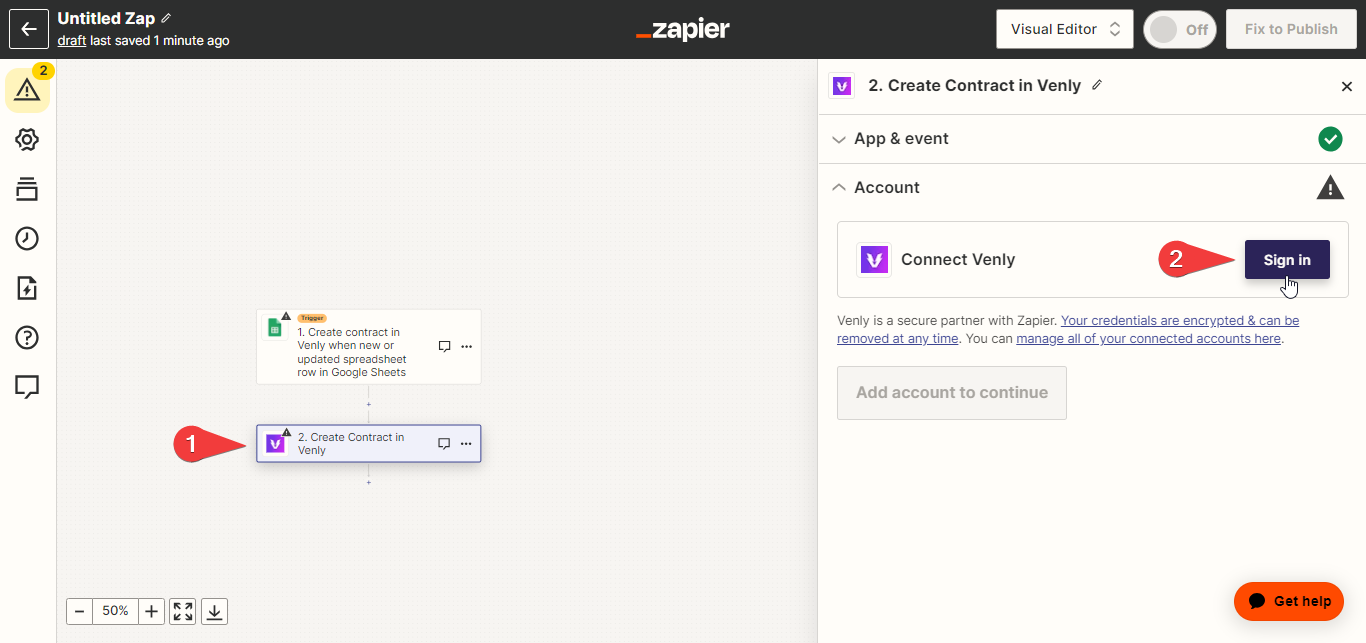Screen dimensions: 1366x643
Task: Open the warnings panel with badge 2
Action: (27, 89)
